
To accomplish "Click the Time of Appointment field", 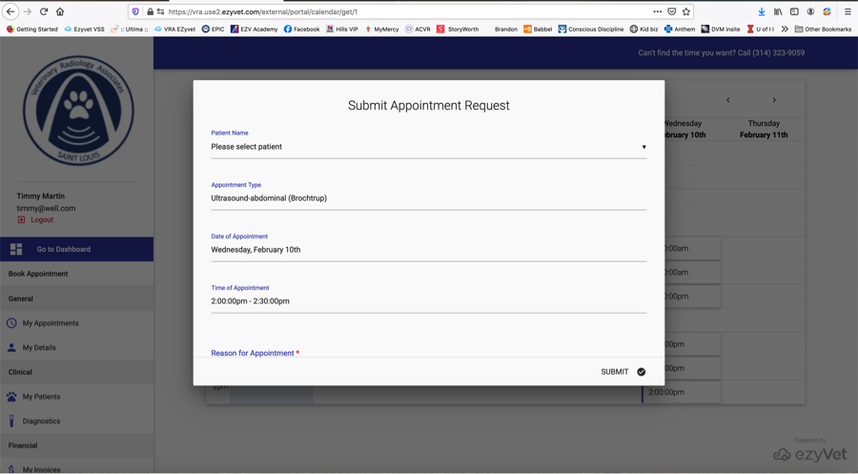I will [428, 301].
